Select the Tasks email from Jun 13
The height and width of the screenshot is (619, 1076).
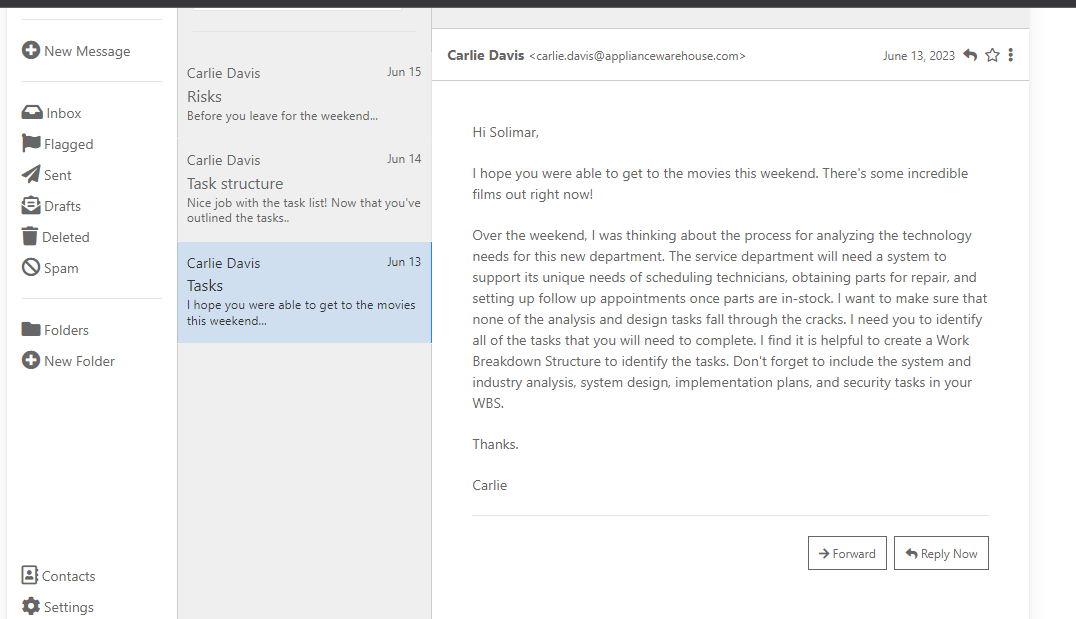coord(304,292)
